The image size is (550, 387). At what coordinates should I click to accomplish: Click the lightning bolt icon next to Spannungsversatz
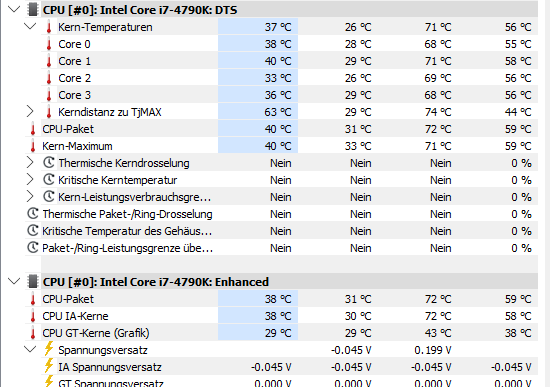tap(49, 349)
